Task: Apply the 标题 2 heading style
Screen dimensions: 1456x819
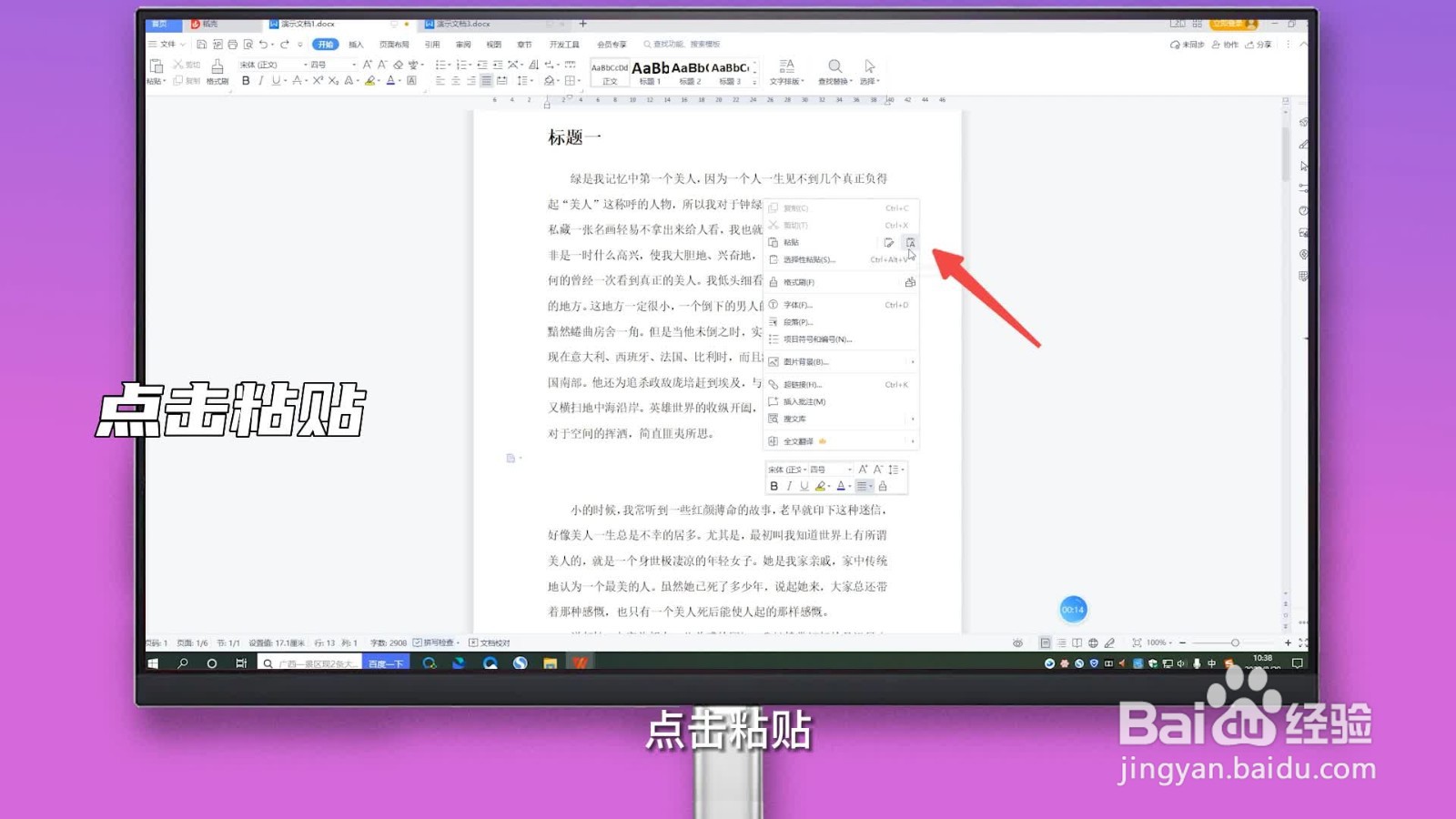Action: click(x=690, y=72)
